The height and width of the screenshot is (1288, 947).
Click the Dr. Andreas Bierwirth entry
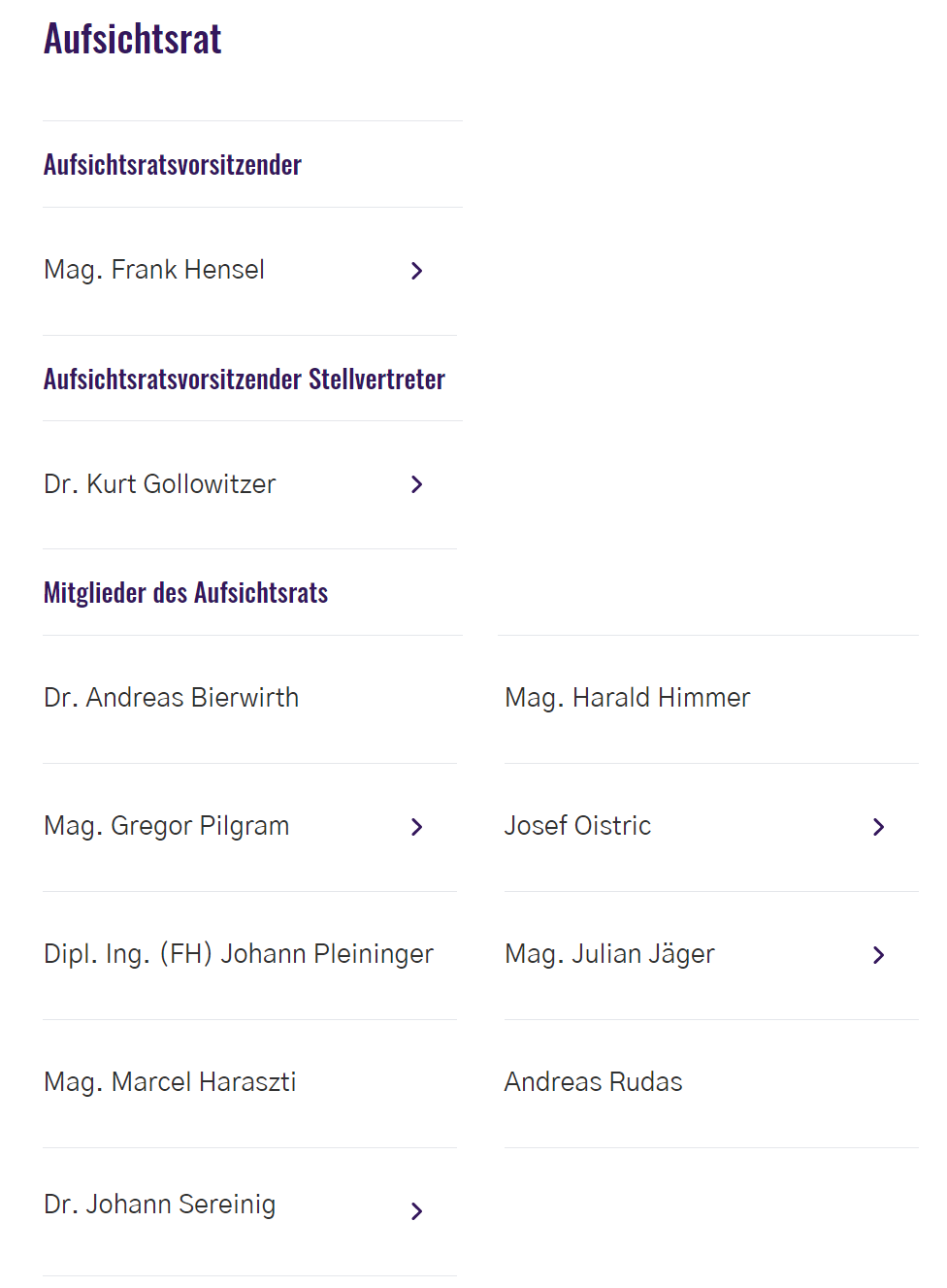click(172, 698)
